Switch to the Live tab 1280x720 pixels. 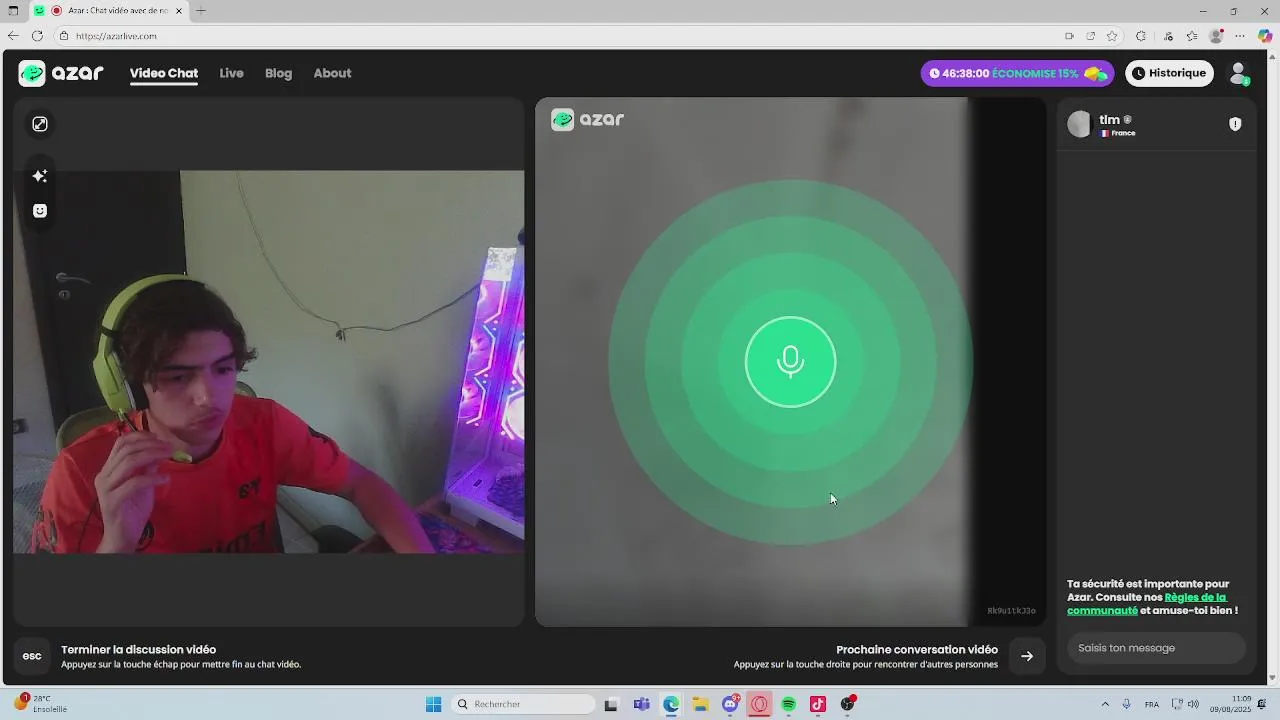(231, 73)
